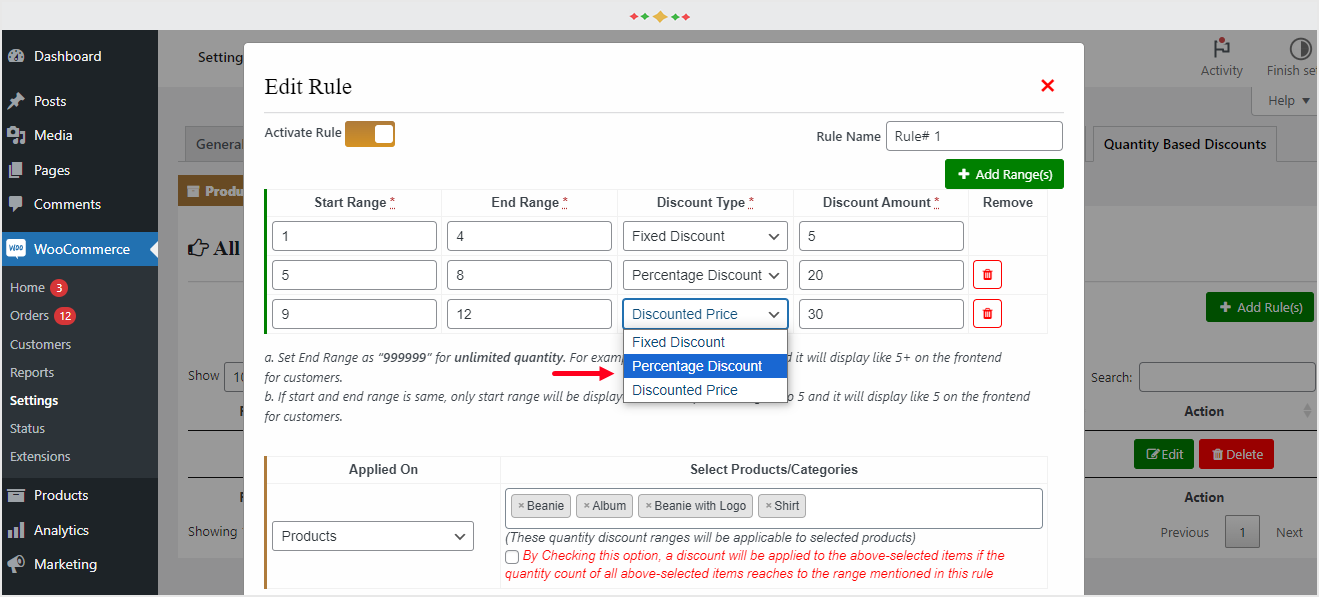Viewport: 1319px width, 597px height.
Task: Disable the Activate Rule toggle
Action: (x=370, y=132)
